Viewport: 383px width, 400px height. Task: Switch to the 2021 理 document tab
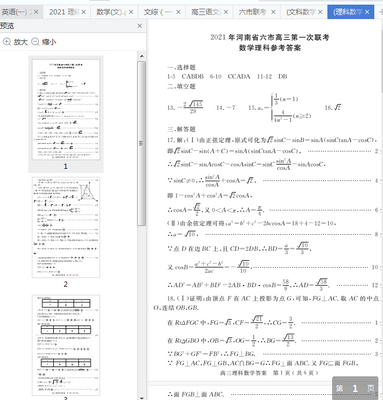coord(67,12)
